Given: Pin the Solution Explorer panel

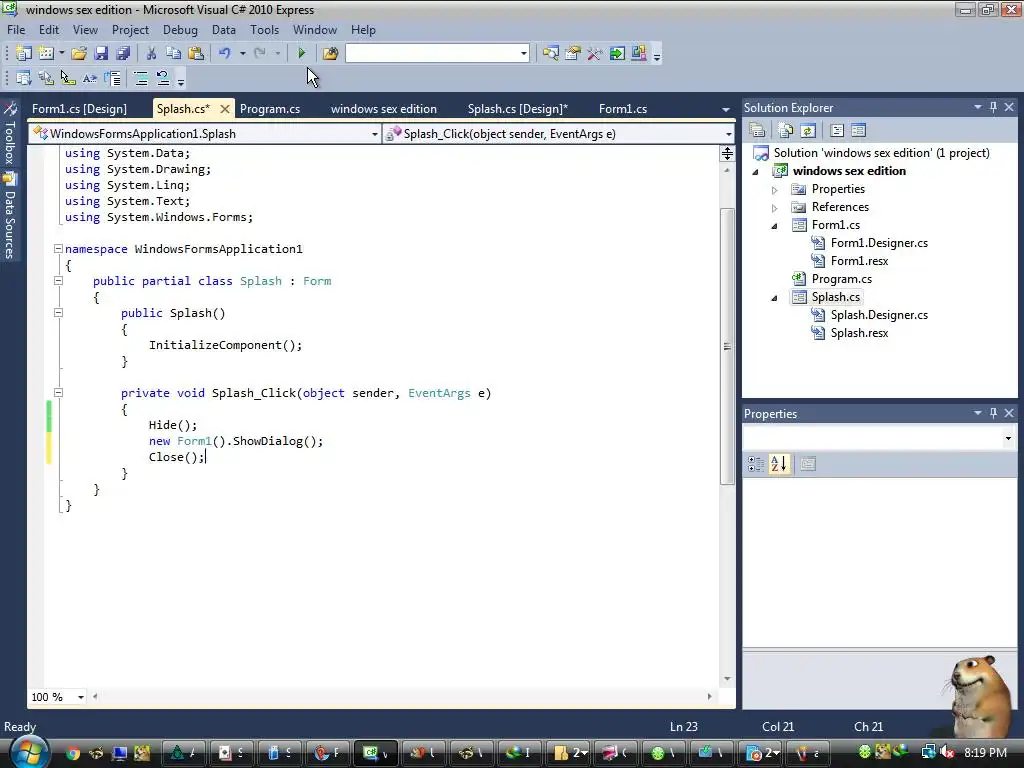Looking at the screenshot, I should 993,107.
